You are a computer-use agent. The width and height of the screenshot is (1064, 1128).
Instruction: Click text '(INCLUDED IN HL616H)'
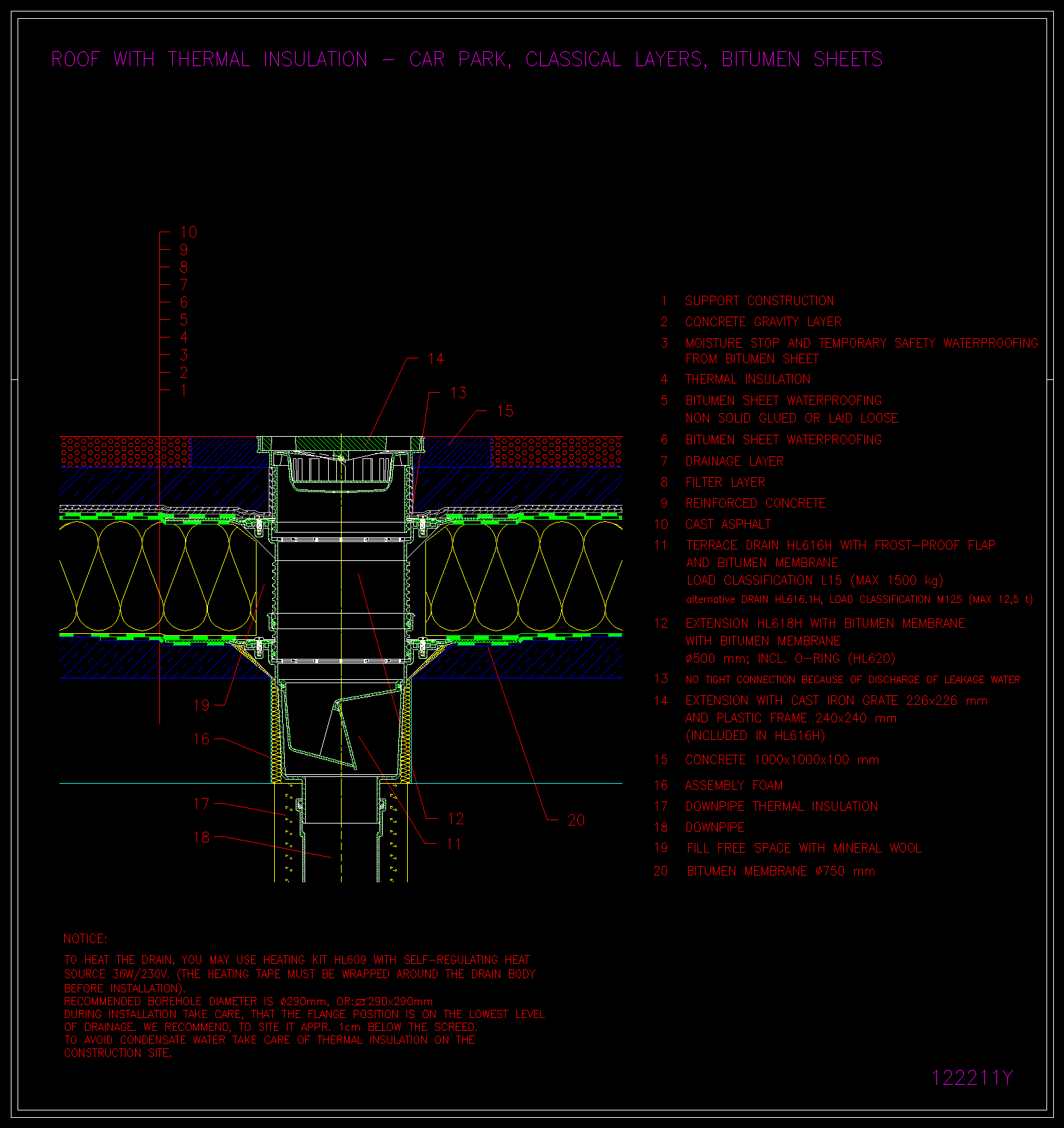point(755,736)
